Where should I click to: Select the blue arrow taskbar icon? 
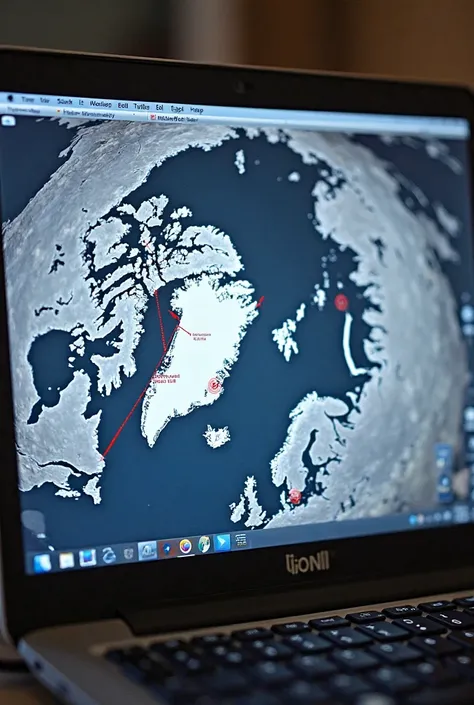pyautogui.click(x=222, y=542)
